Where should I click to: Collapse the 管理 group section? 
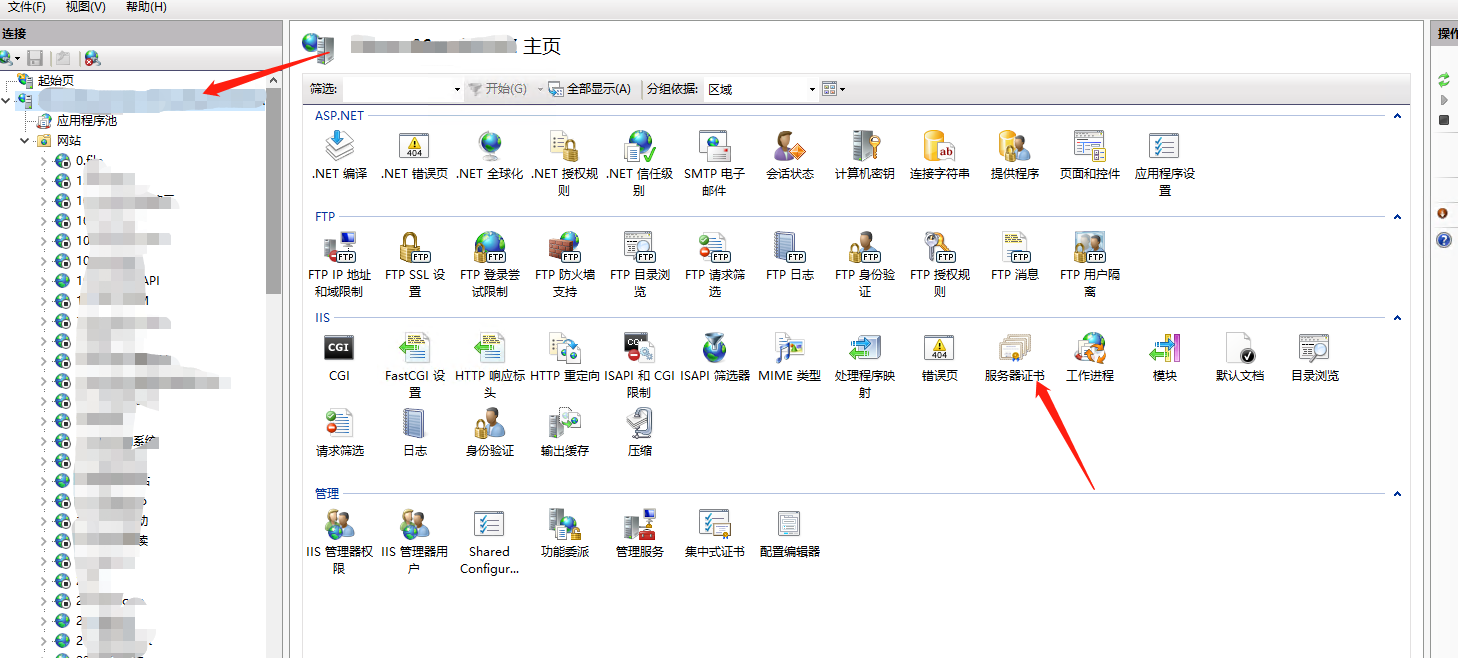(x=1398, y=494)
